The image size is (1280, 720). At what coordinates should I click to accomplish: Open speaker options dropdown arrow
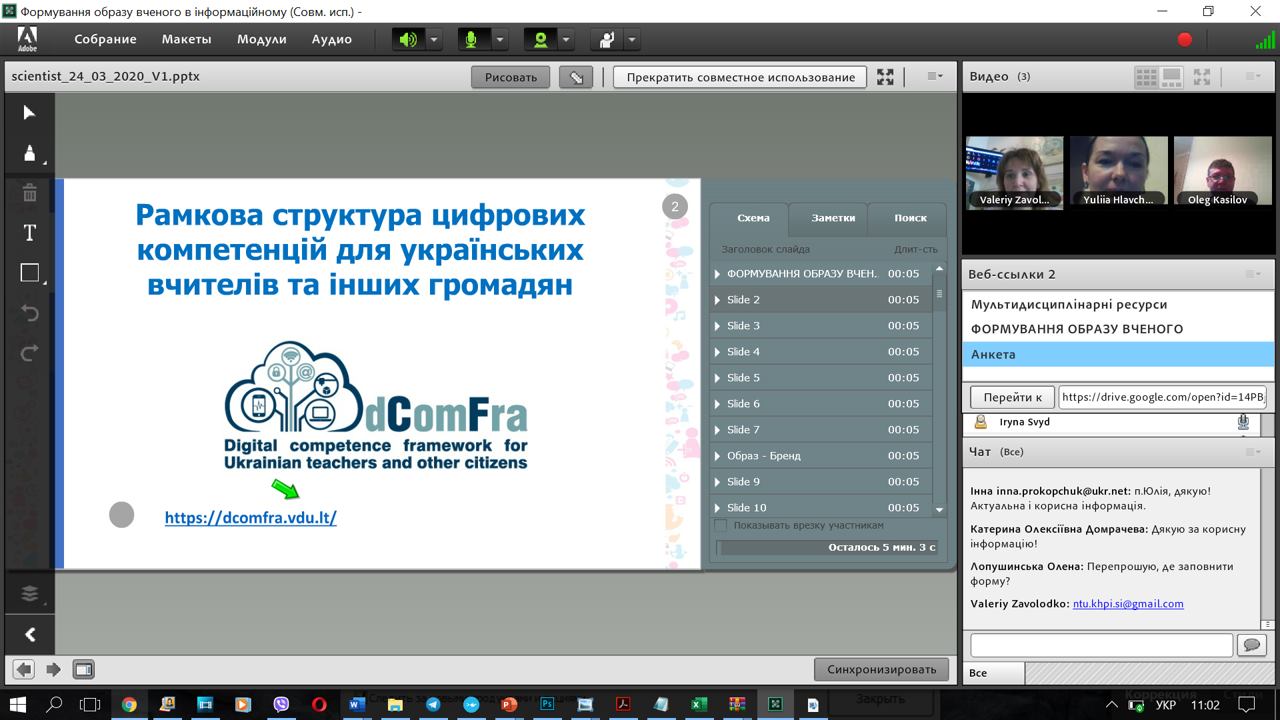(434, 40)
